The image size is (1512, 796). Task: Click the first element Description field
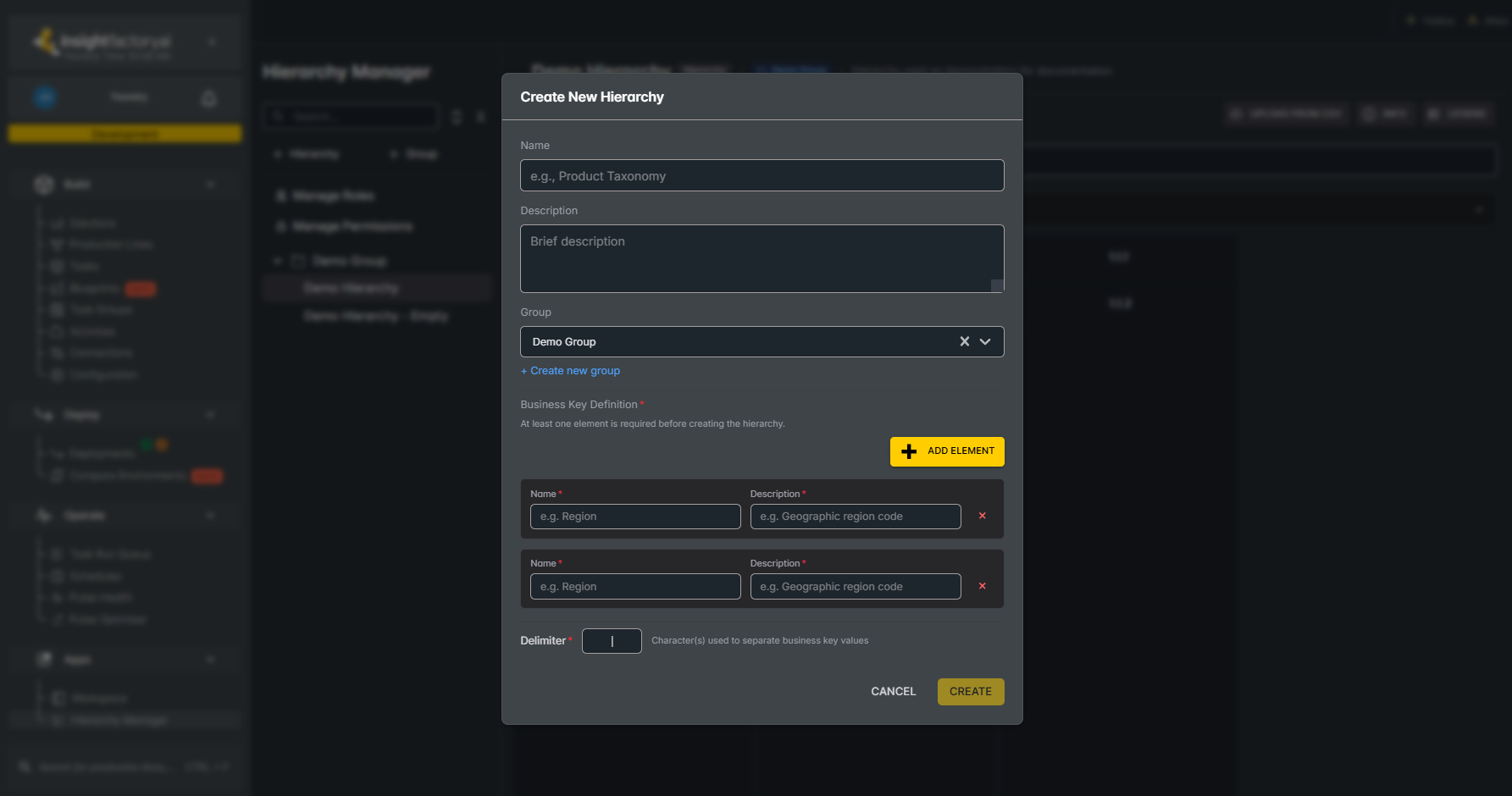point(856,517)
